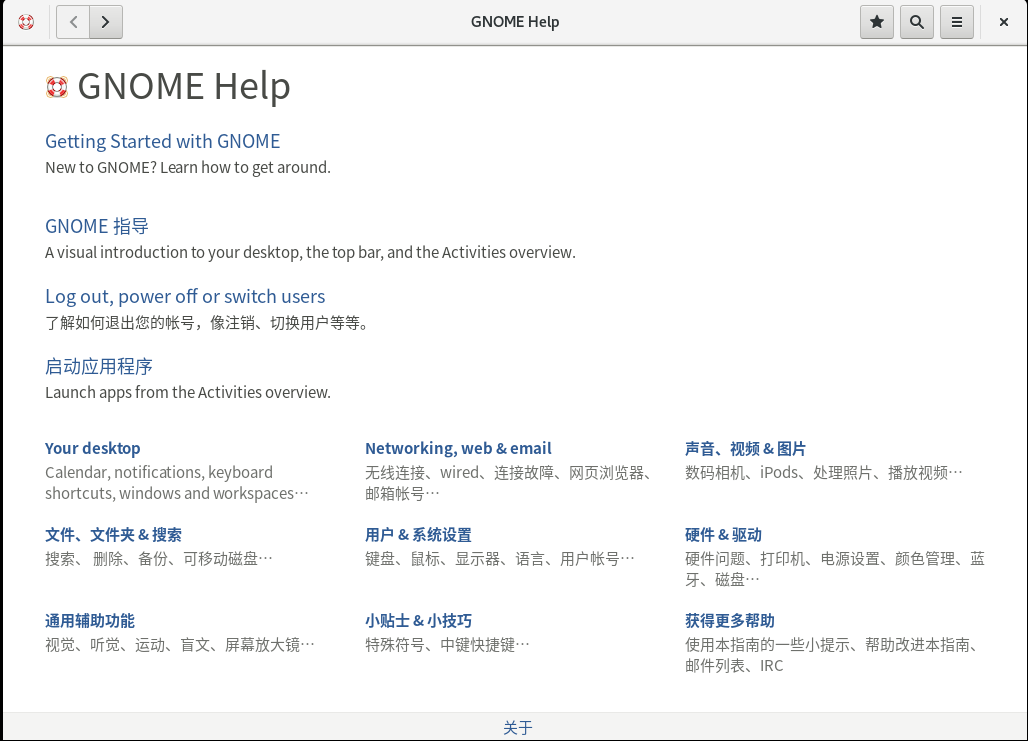Click the forward navigation arrow
Screen dimensions: 1028x741
coord(106,22)
